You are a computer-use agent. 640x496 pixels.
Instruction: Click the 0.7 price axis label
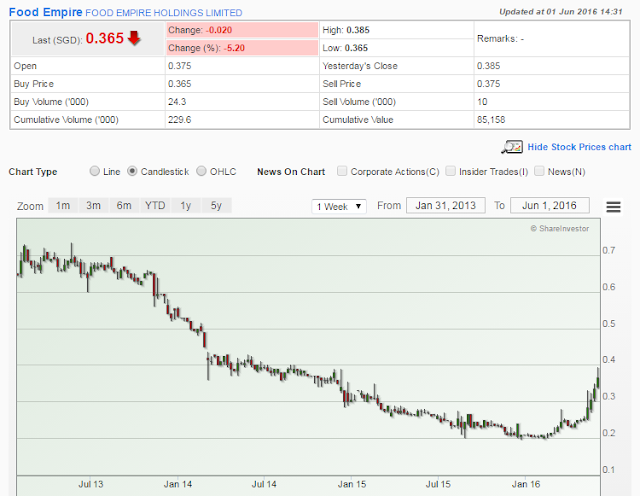click(609, 250)
